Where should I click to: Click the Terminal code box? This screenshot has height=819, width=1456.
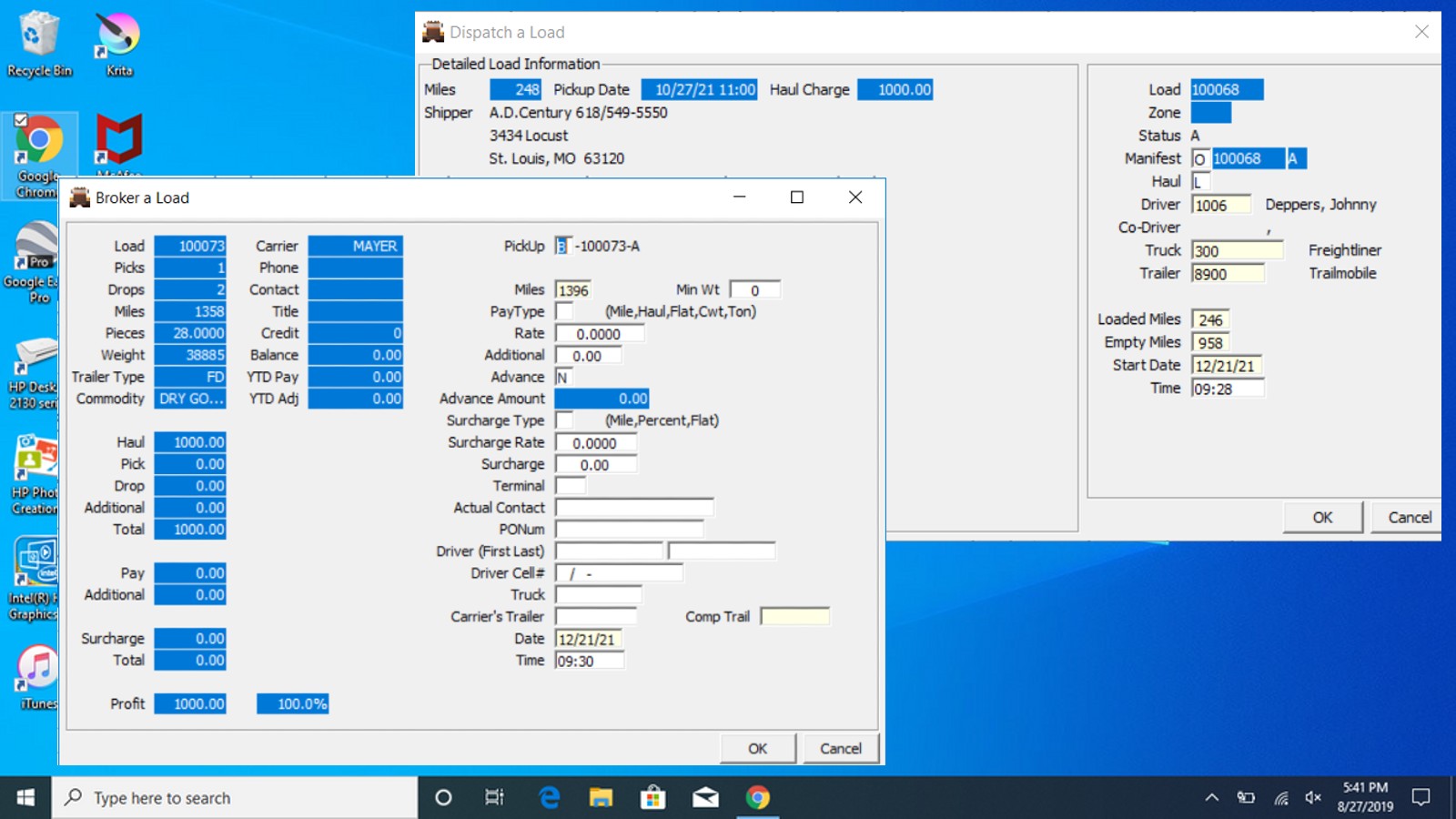click(x=571, y=485)
